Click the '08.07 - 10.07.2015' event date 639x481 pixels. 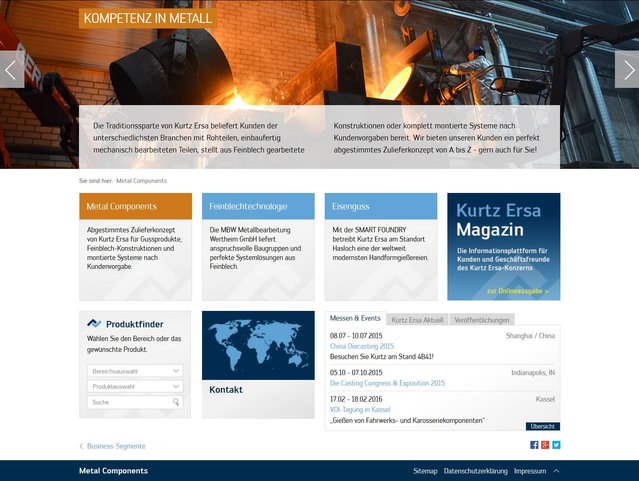click(356, 335)
